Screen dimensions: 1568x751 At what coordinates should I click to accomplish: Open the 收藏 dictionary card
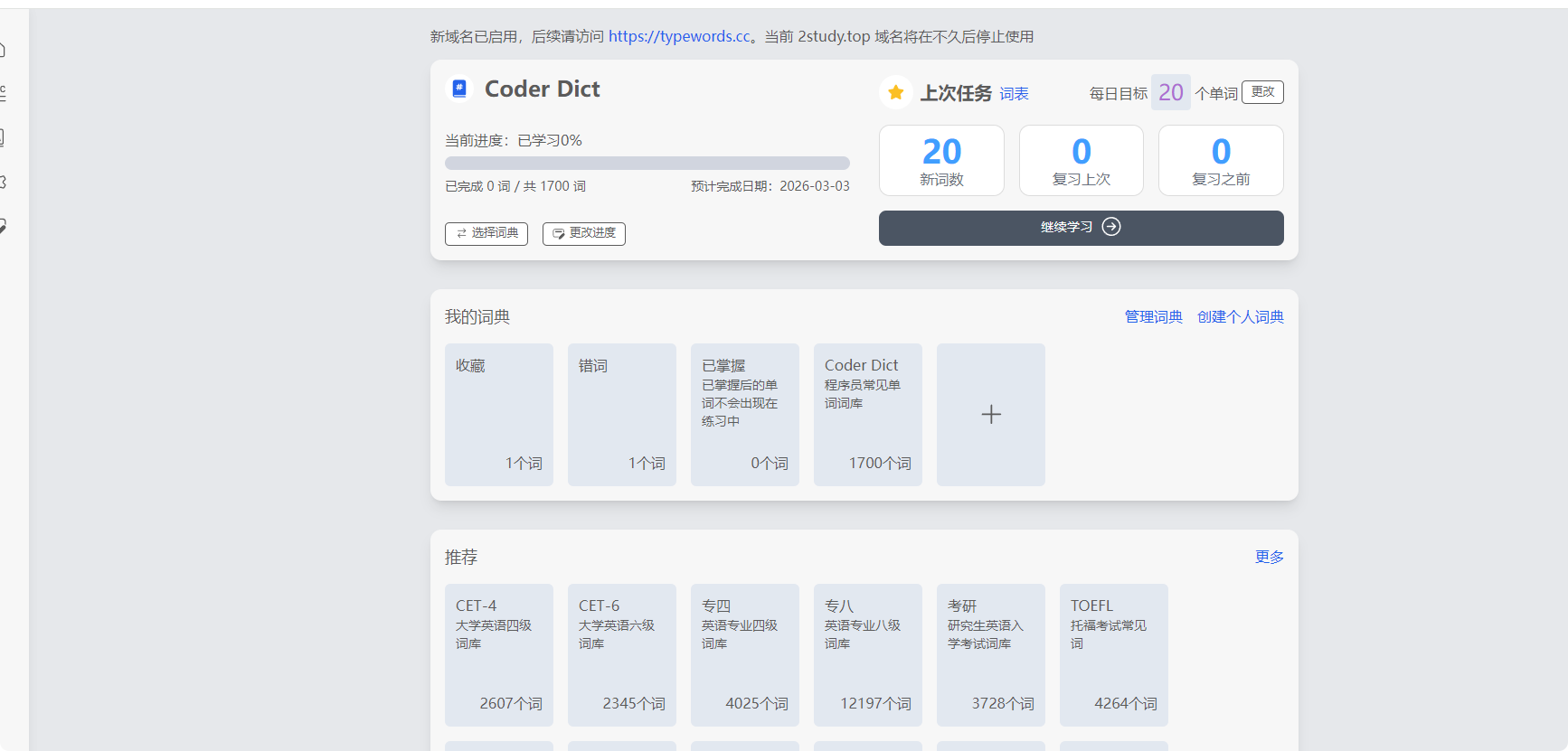(x=499, y=415)
